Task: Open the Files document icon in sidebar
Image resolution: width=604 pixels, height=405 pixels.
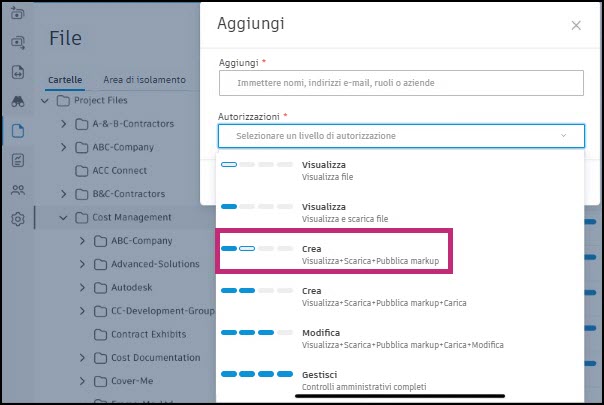Action: pyautogui.click(x=18, y=130)
